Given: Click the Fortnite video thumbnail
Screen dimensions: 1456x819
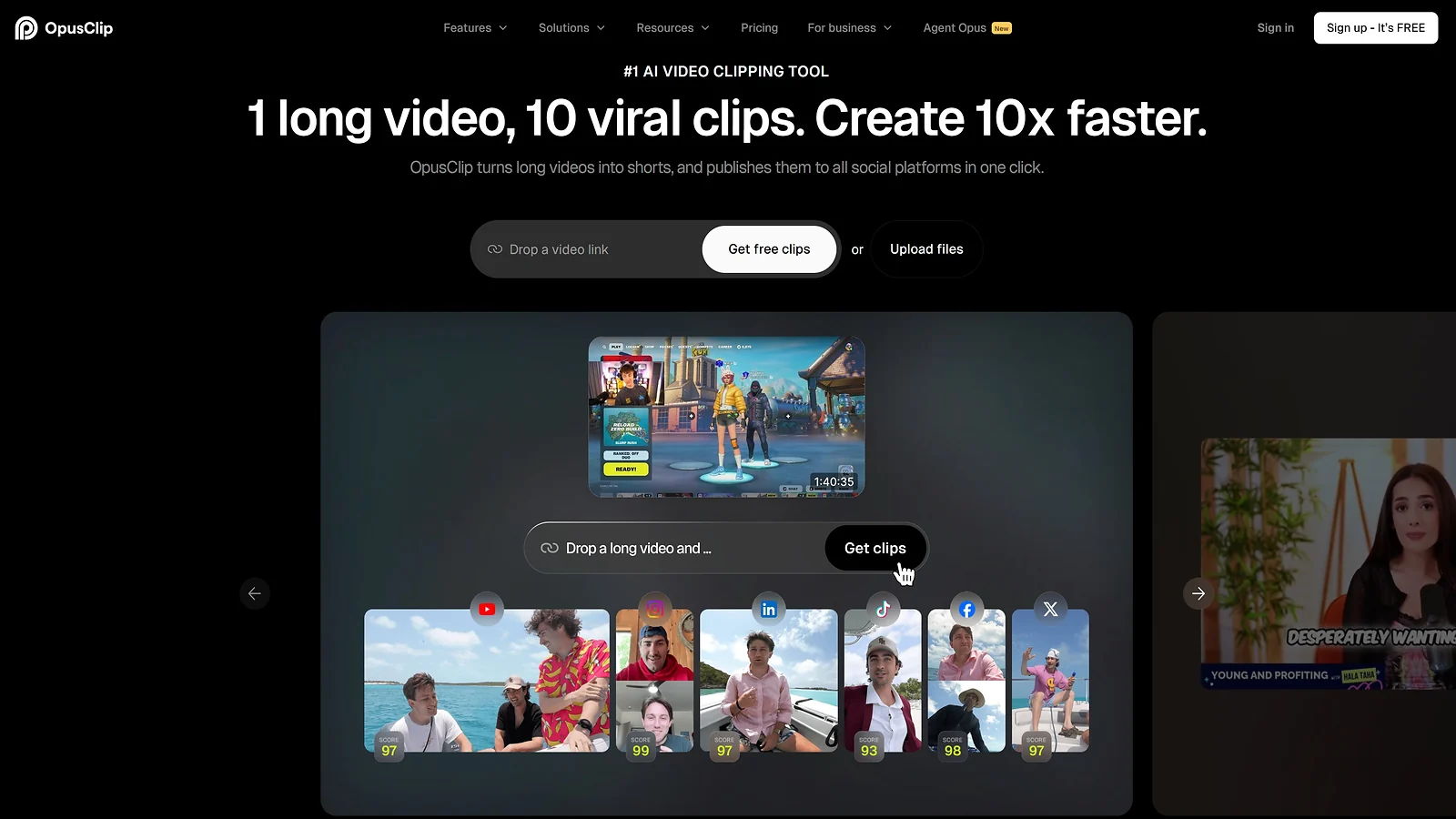Looking at the screenshot, I should pyautogui.click(x=726, y=417).
